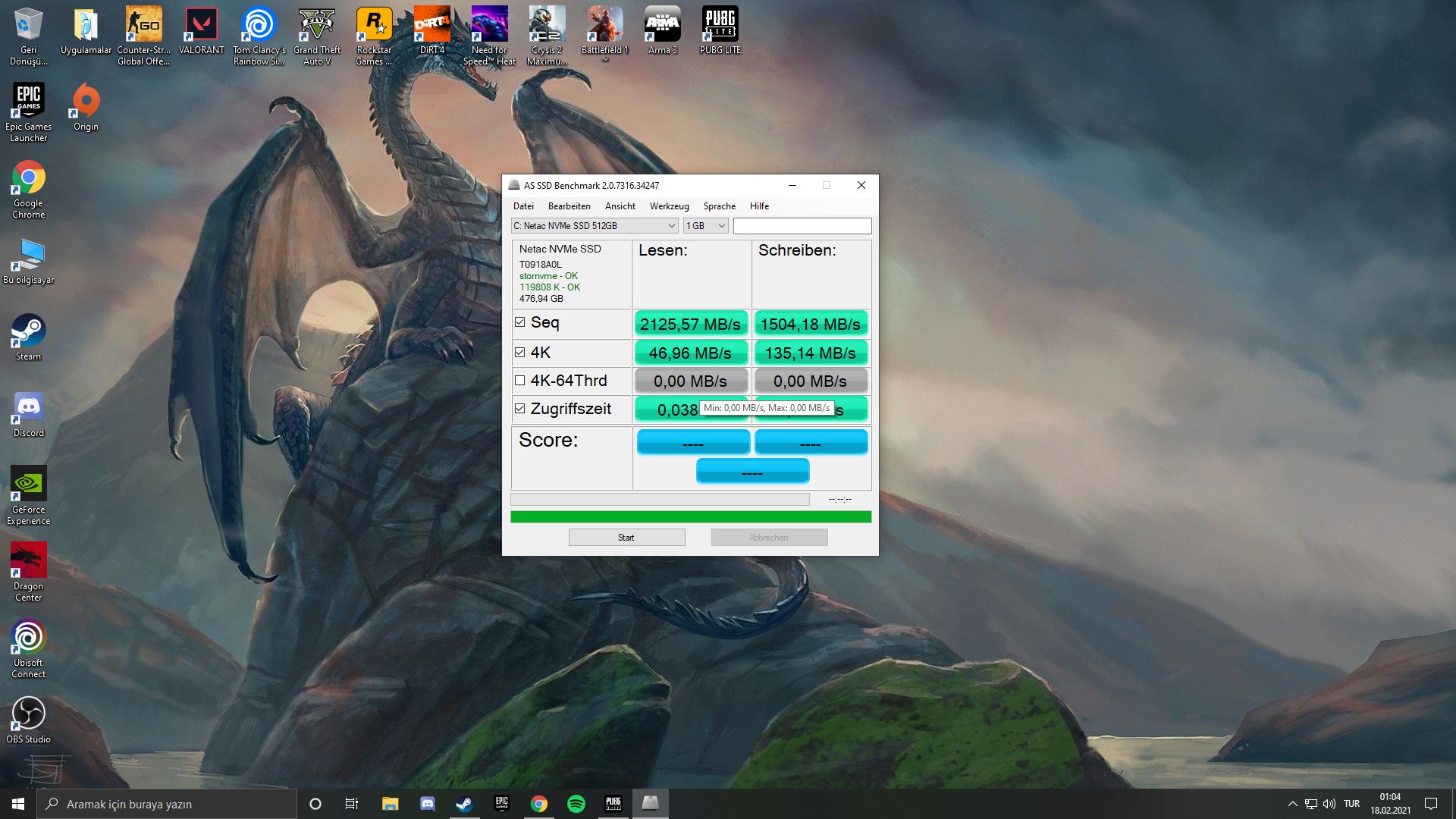Image resolution: width=1456 pixels, height=819 pixels.
Task: Click the gray current-test progress bar
Action: (x=660, y=500)
